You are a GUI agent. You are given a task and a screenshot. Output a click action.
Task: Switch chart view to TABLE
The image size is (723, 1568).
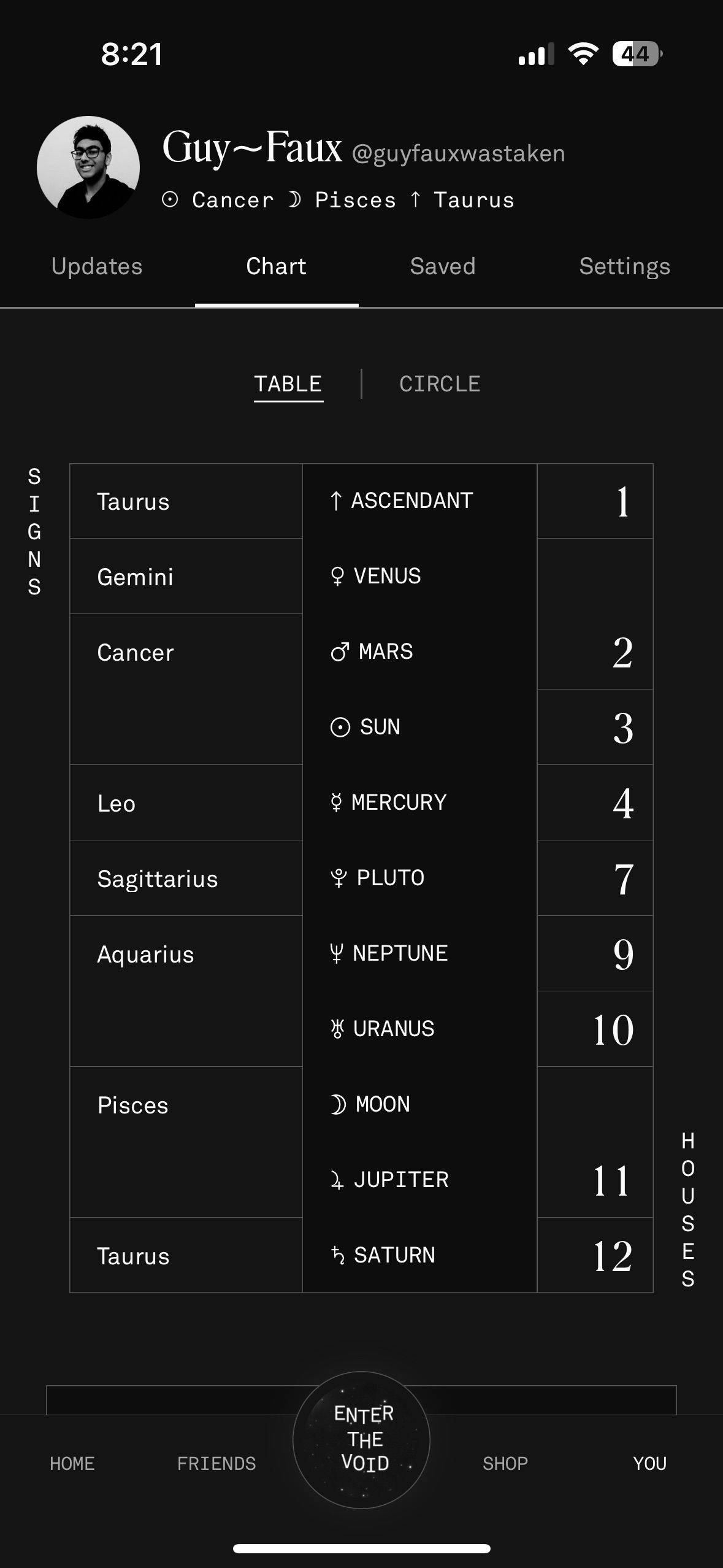pyautogui.click(x=288, y=385)
